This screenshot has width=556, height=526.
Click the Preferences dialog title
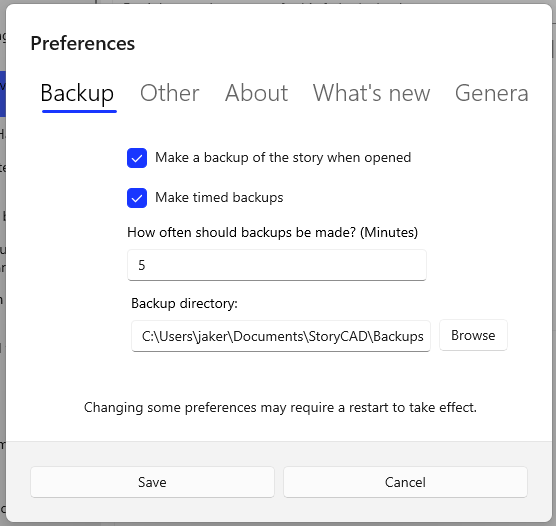(x=83, y=43)
